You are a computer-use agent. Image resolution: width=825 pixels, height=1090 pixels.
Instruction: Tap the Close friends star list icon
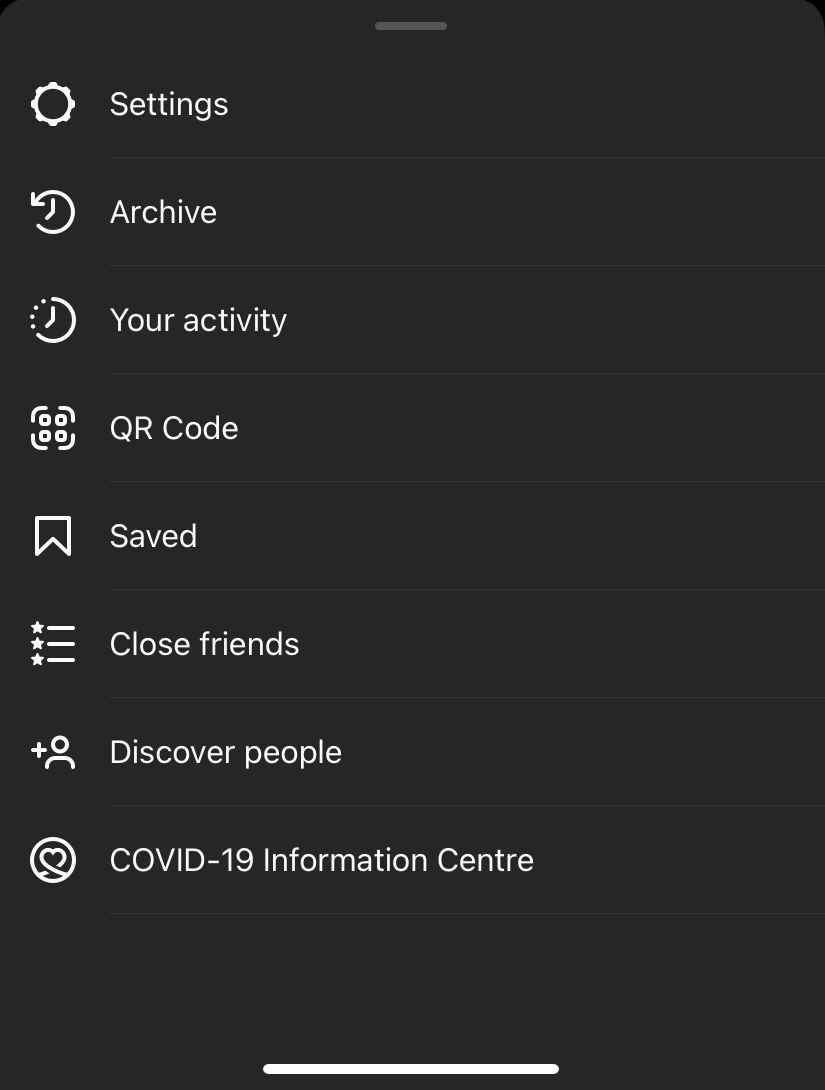[53, 644]
